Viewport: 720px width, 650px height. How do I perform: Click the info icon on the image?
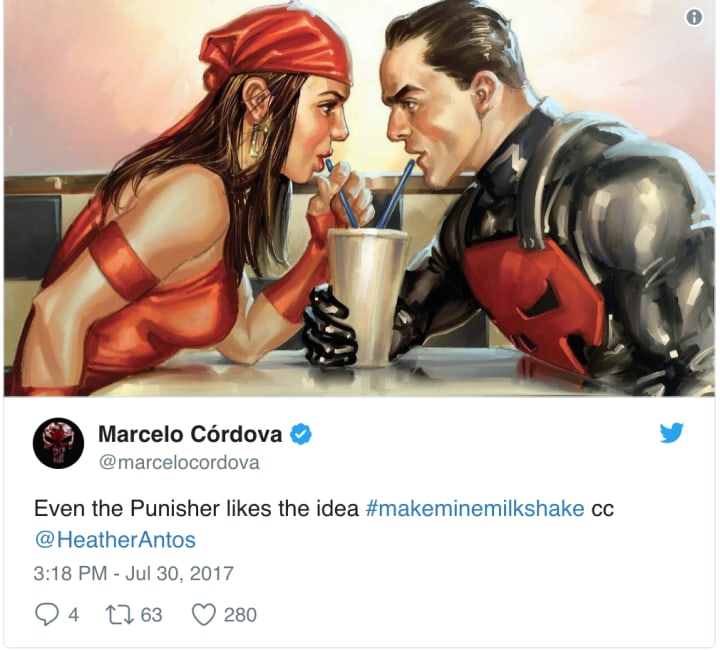point(694,17)
